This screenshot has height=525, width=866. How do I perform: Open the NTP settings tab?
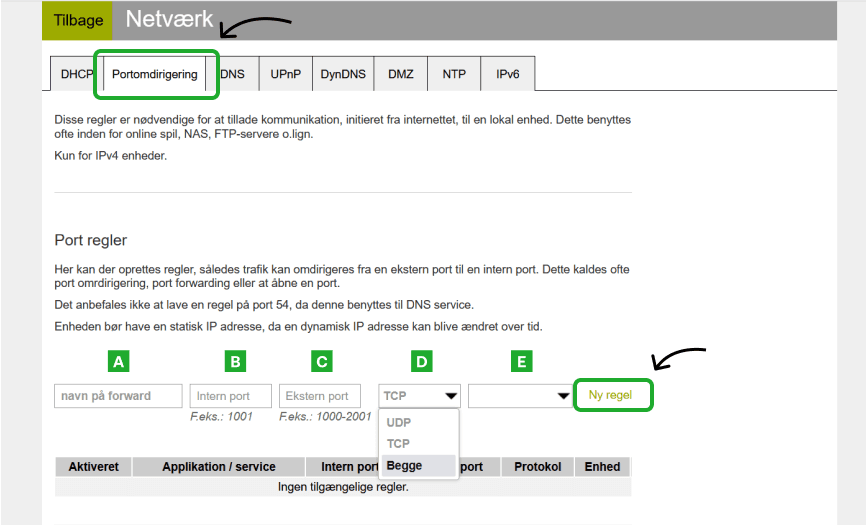[454, 75]
